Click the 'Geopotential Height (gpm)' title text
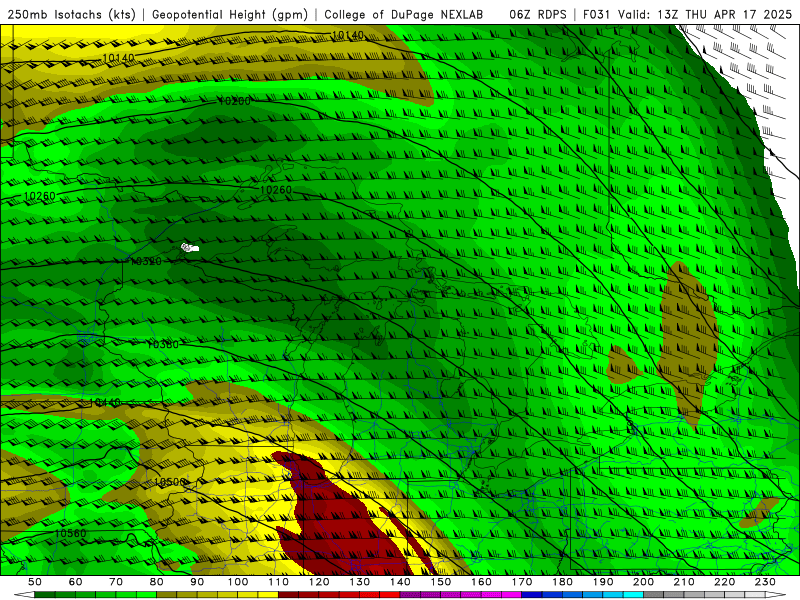800x600 pixels. pyautogui.click(x=230, y=14)
